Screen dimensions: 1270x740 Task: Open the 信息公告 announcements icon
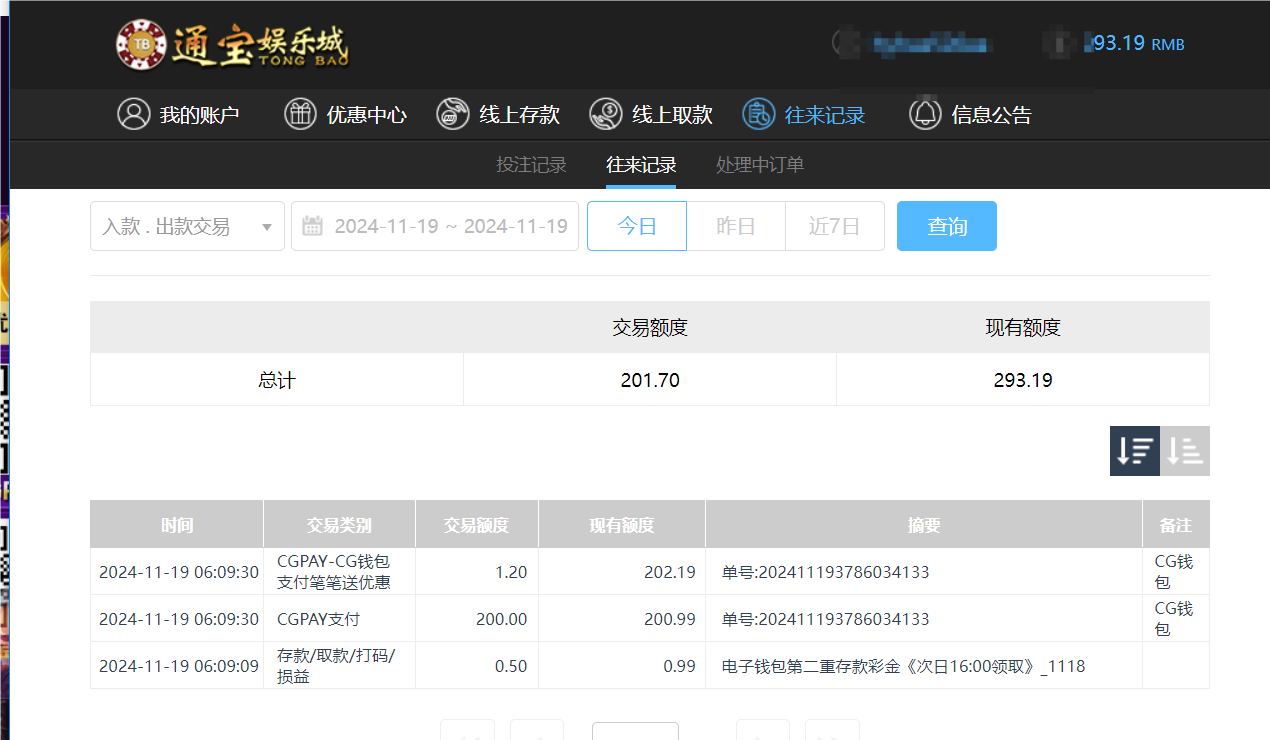coord(924,114)
